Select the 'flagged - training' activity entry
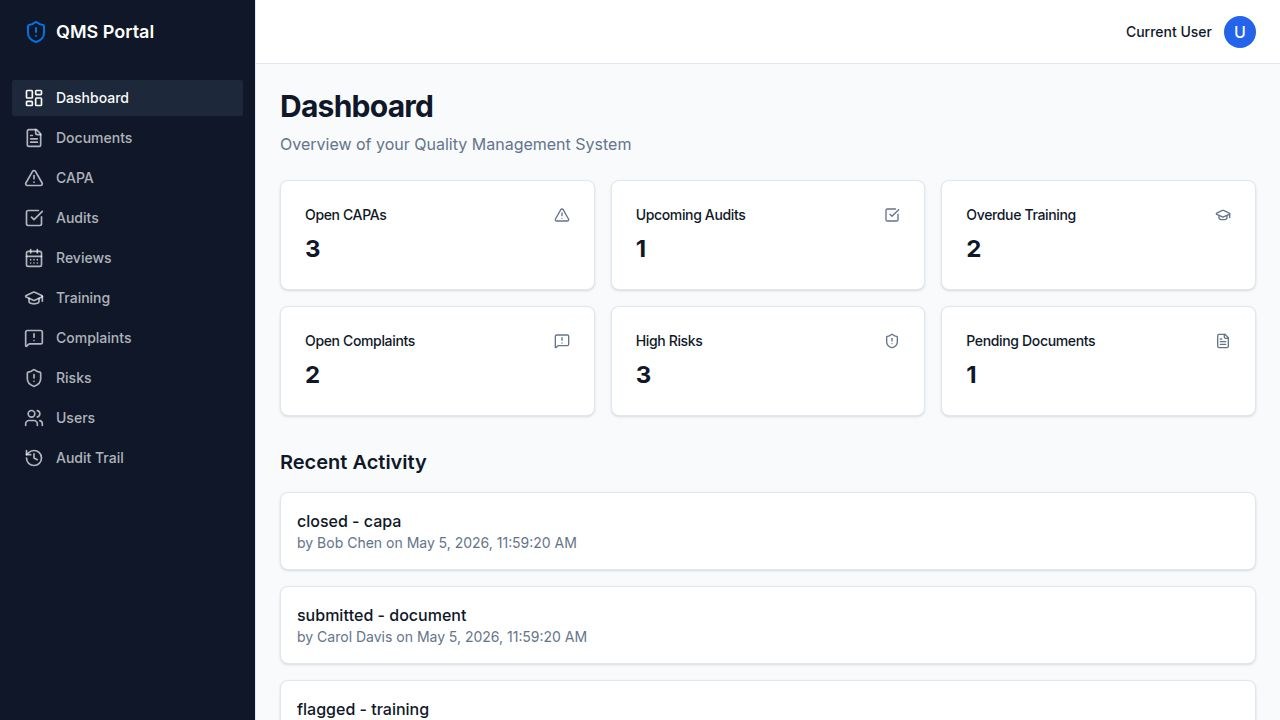This screenshot has height=720, width=1280. [768, 701]
